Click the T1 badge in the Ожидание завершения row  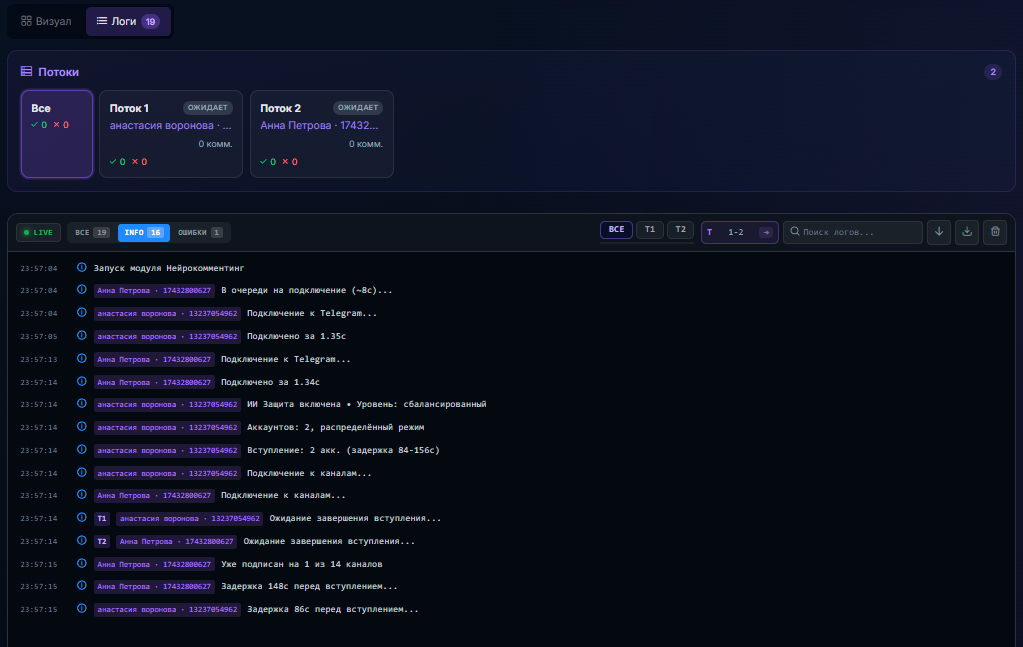click(102, 519)
